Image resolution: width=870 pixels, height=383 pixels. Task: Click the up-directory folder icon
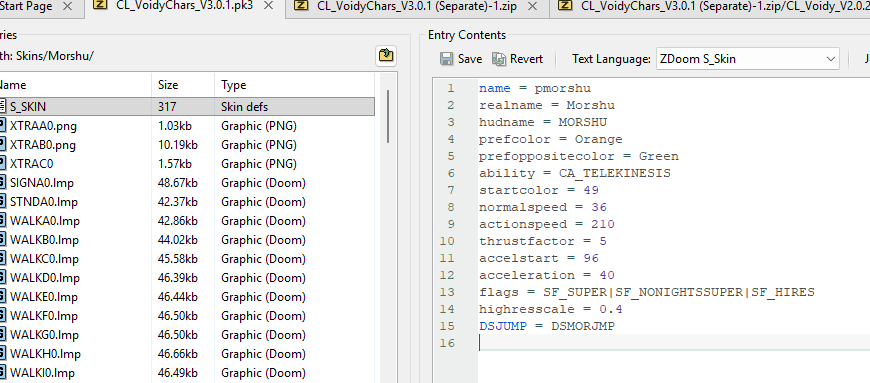386,56
